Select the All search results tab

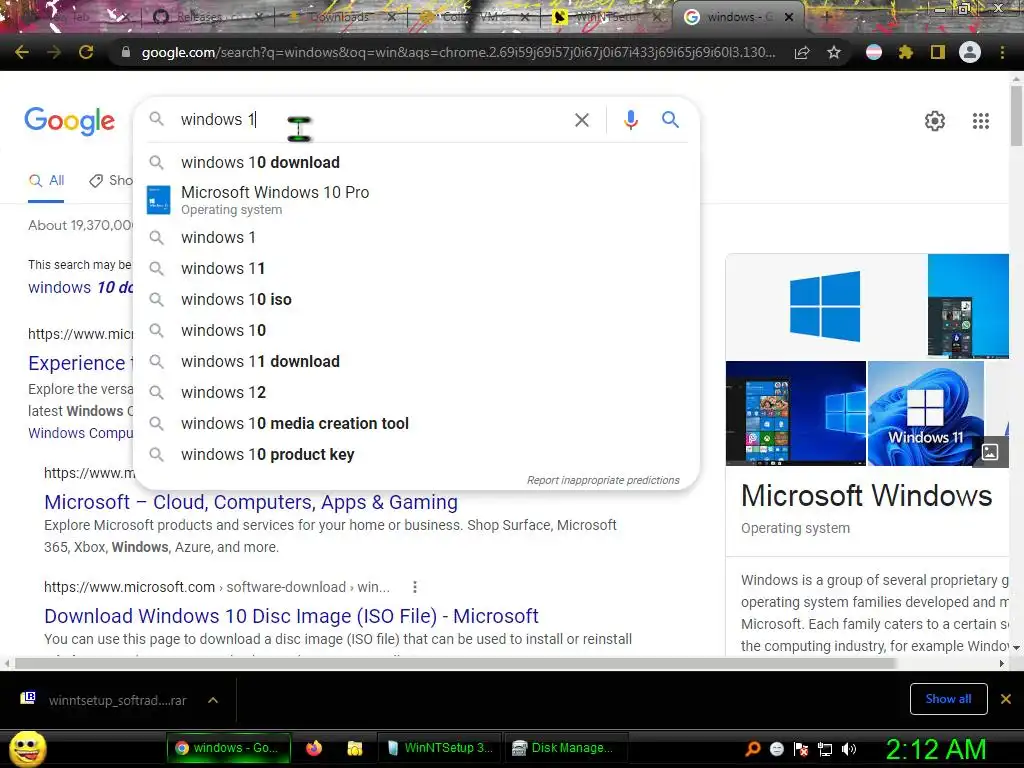coord(46,181)
